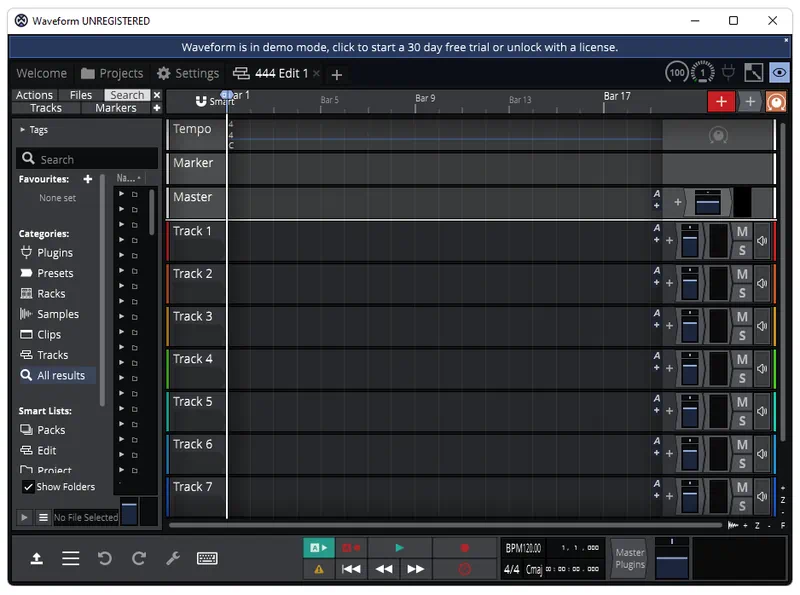
Task: Click Track 6 automation A icon
Action: 657,441
